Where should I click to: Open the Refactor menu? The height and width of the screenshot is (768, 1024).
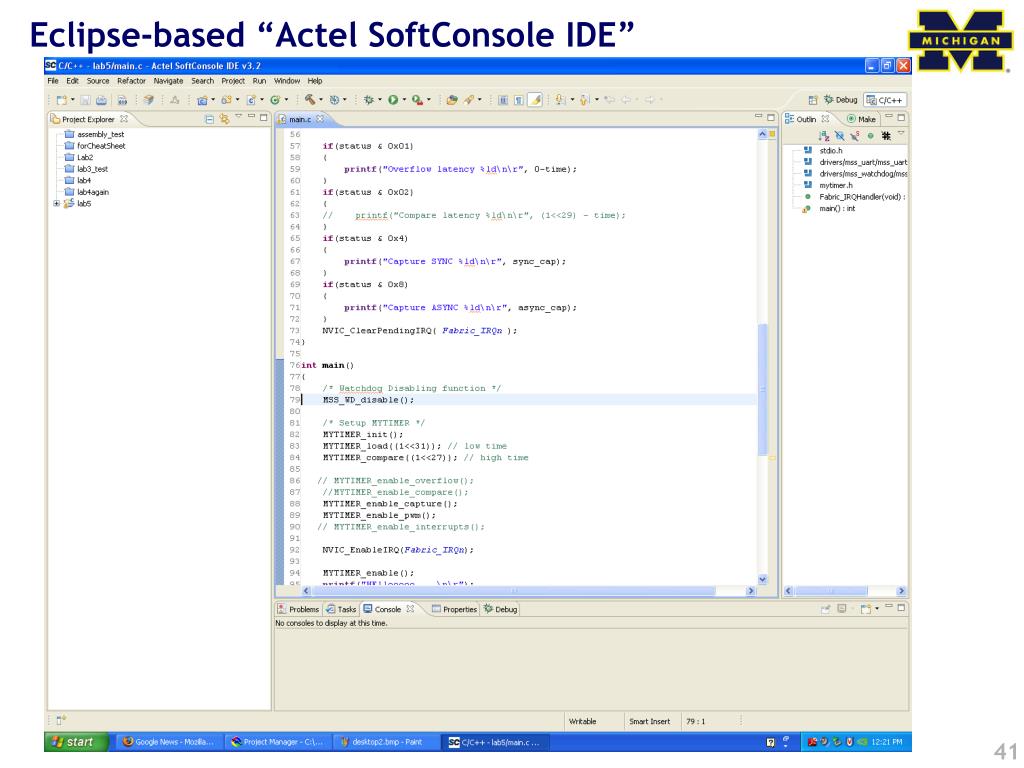tap(131, 81)
